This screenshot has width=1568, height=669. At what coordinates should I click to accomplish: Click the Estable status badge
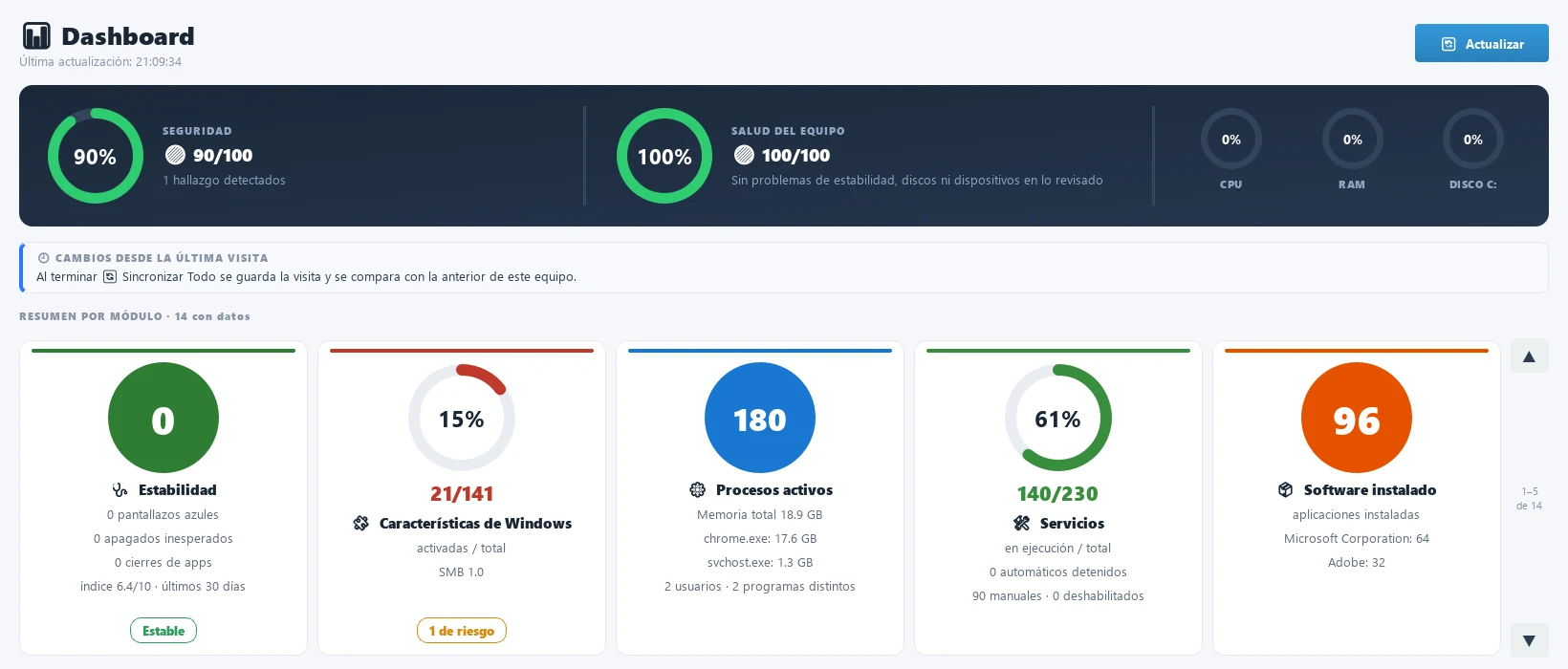pos(163,631)
